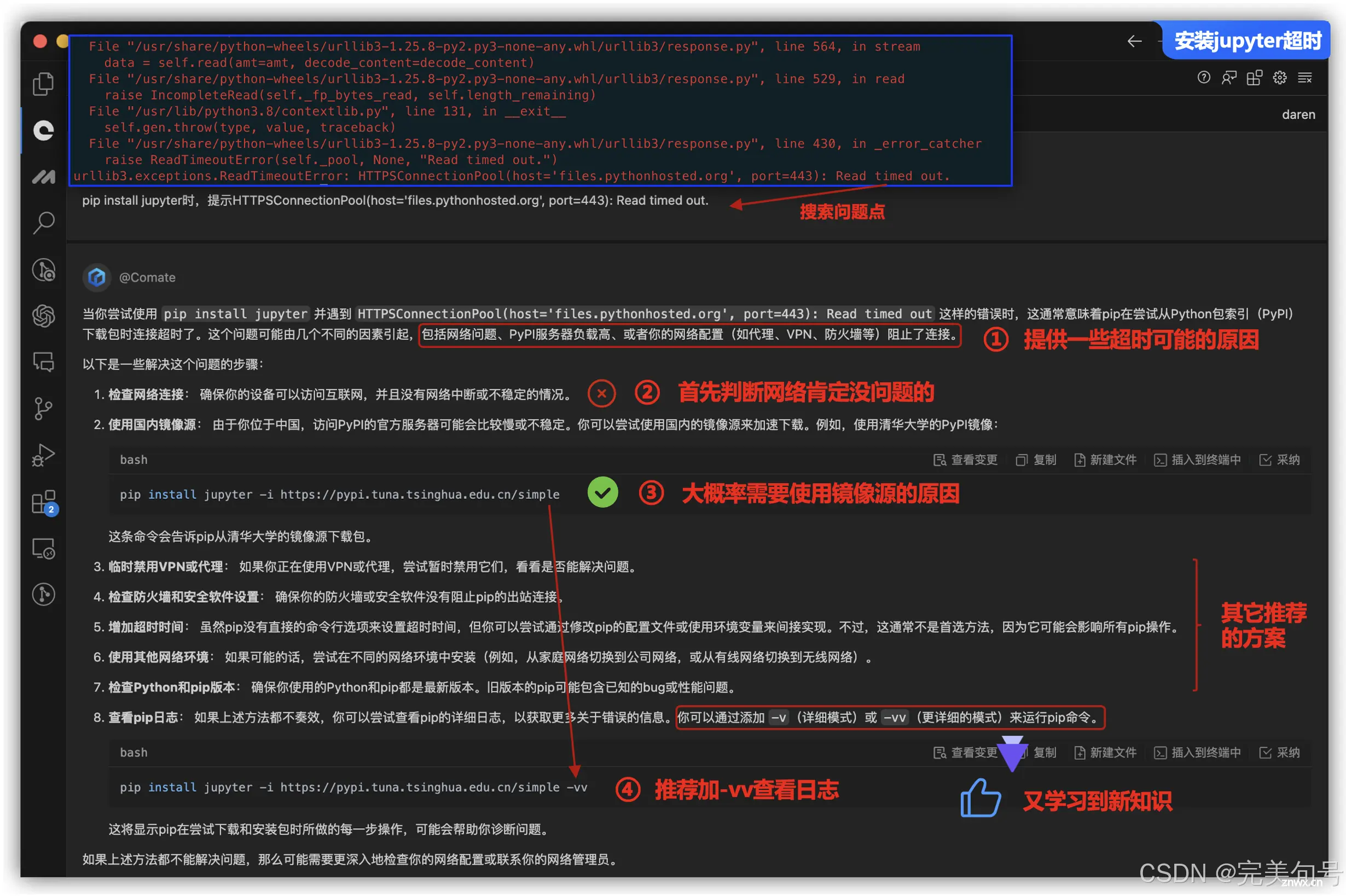
Task: Click 插入到终端中 on the first bash block
Action: click(1197, 460)
